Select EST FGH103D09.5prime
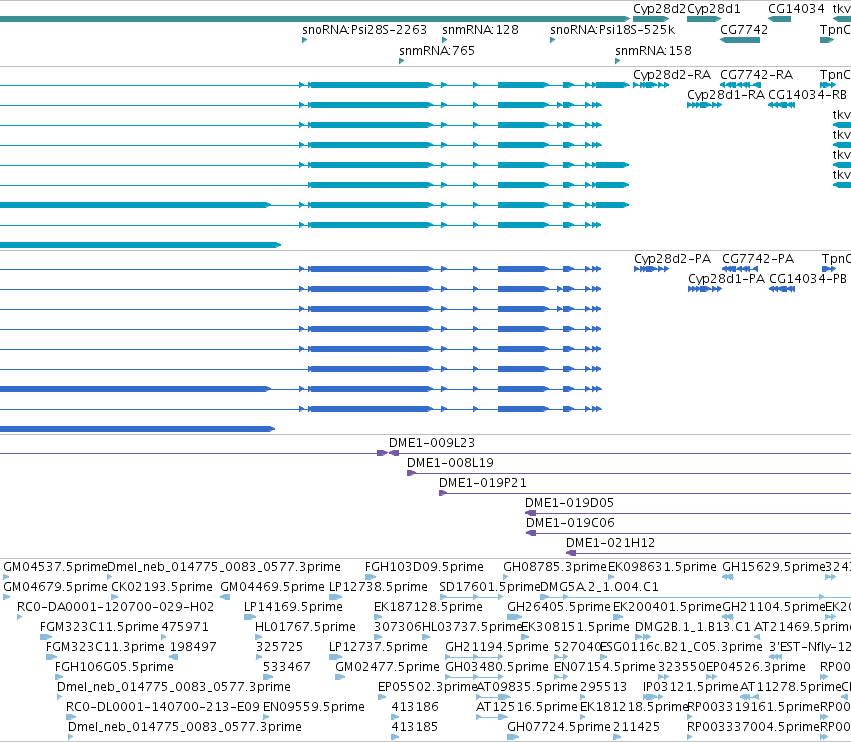The width and height of the screenshot is (851, 742). coord(424,567)
